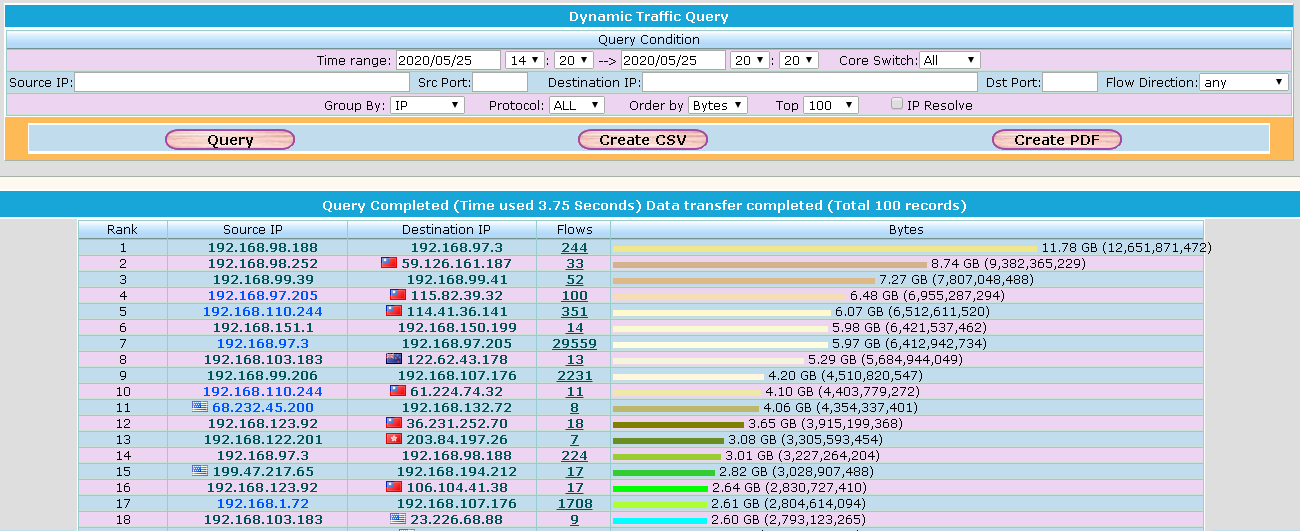This screenshot has height=531, width=1300.
Task: Click the 8.74 GB bytes bar
Action: [770, 264]
